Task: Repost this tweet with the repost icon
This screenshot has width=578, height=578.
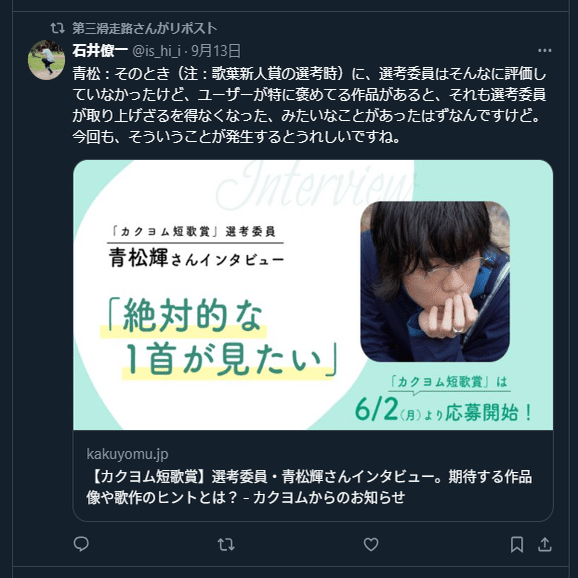Action: click(226, 544)
